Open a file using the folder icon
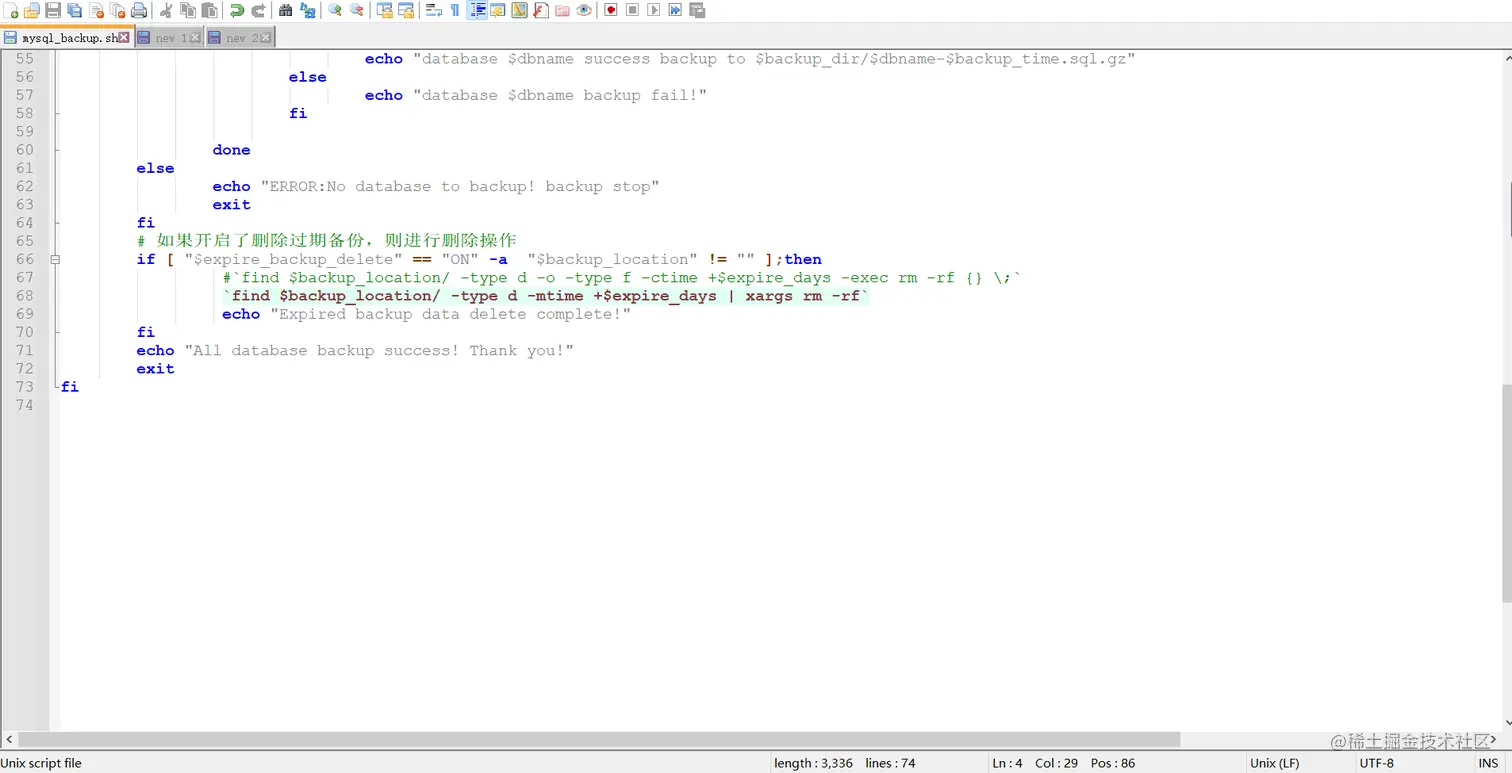Screen dimensions: 1512x773 tap(31, 10)
